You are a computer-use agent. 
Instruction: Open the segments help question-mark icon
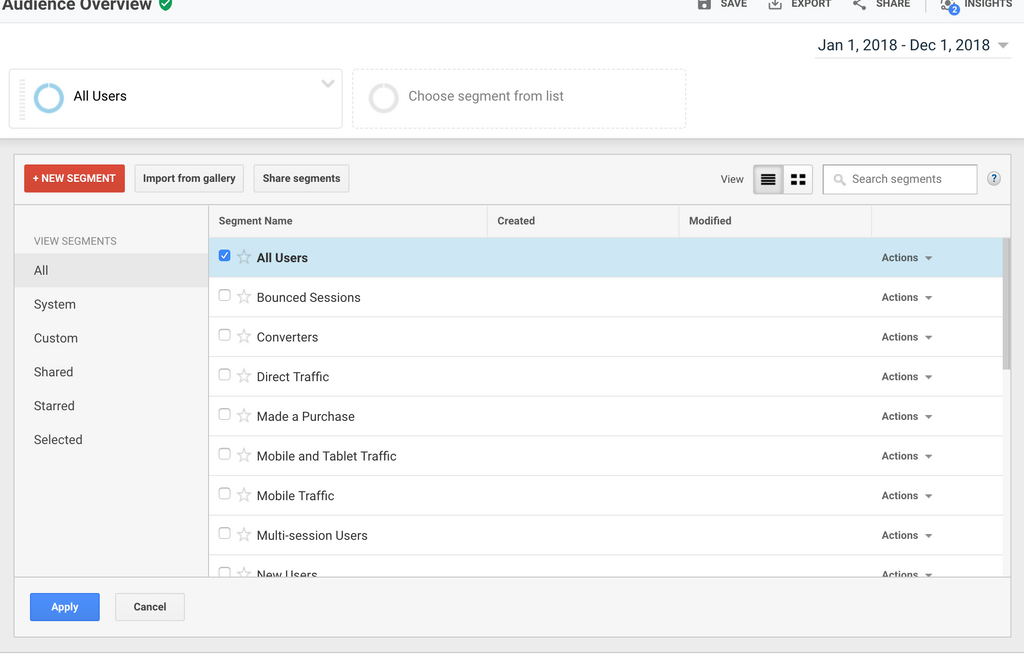point(993,179)
